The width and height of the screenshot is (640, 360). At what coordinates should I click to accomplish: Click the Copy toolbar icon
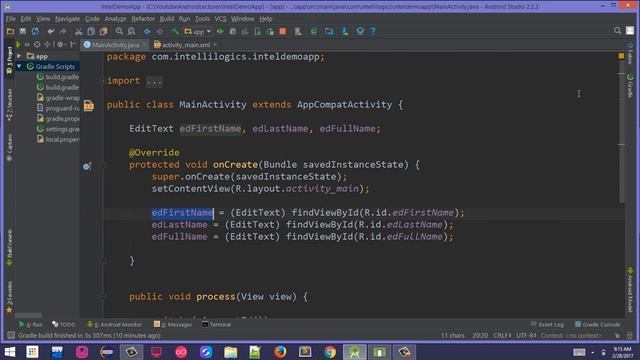coord(91,31)
